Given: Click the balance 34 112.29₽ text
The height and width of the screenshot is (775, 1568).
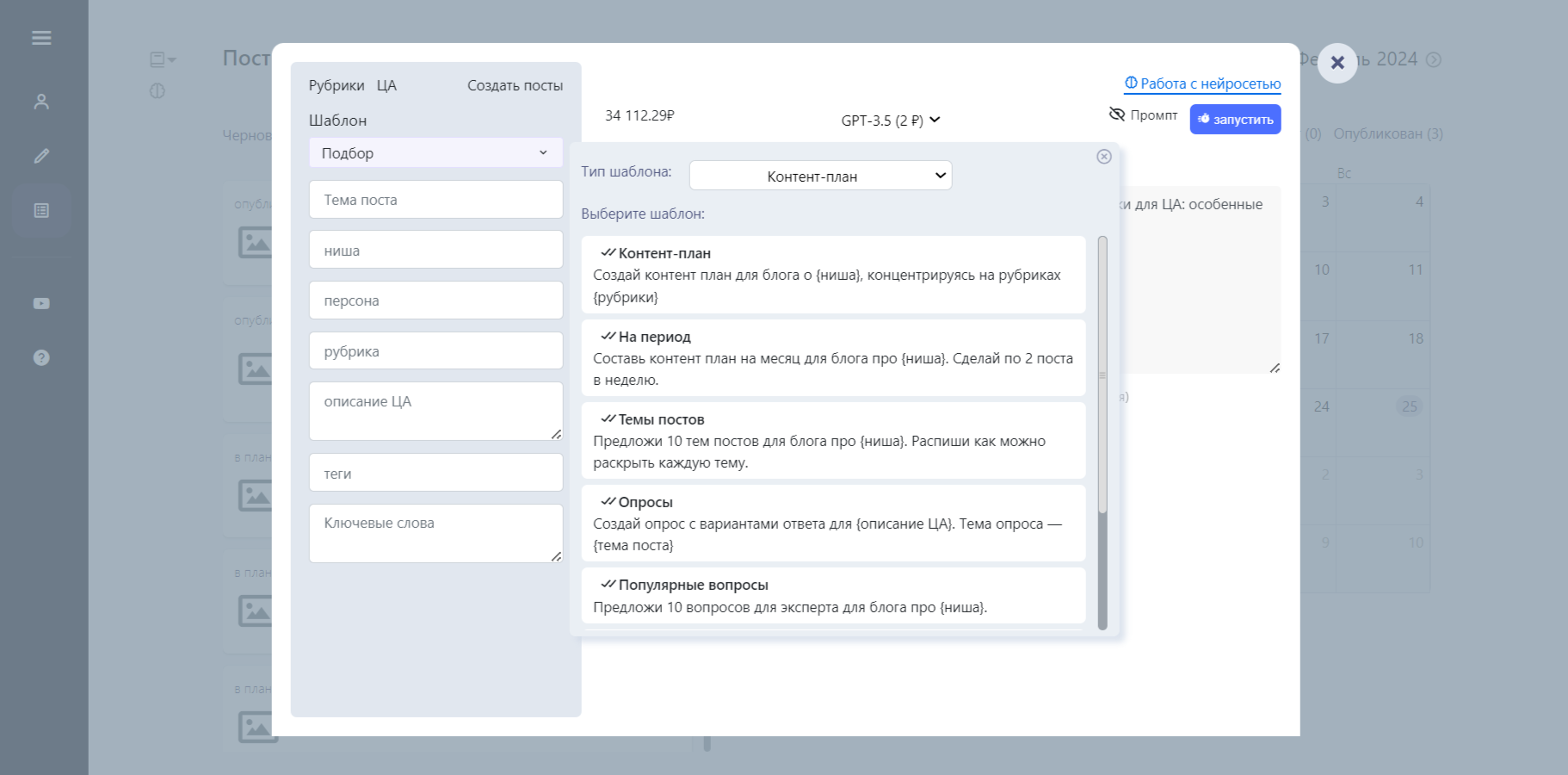Looking at the screenshot, I should pos(639,115).
